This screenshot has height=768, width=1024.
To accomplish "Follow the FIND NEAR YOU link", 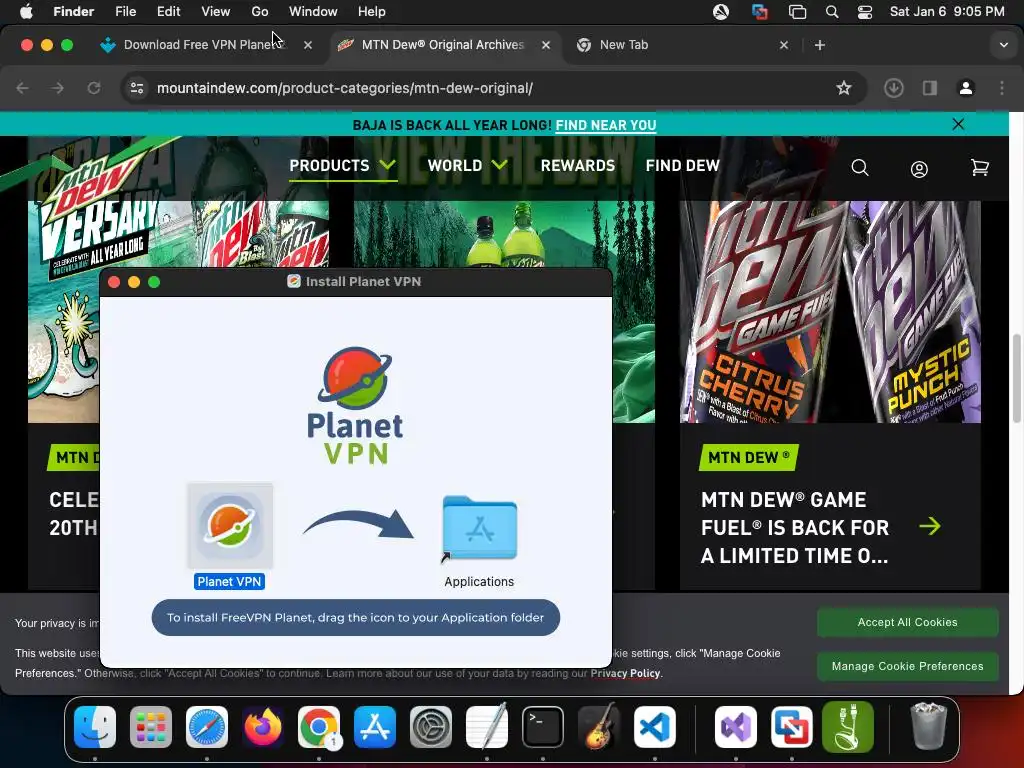I will tap(606, 125).
